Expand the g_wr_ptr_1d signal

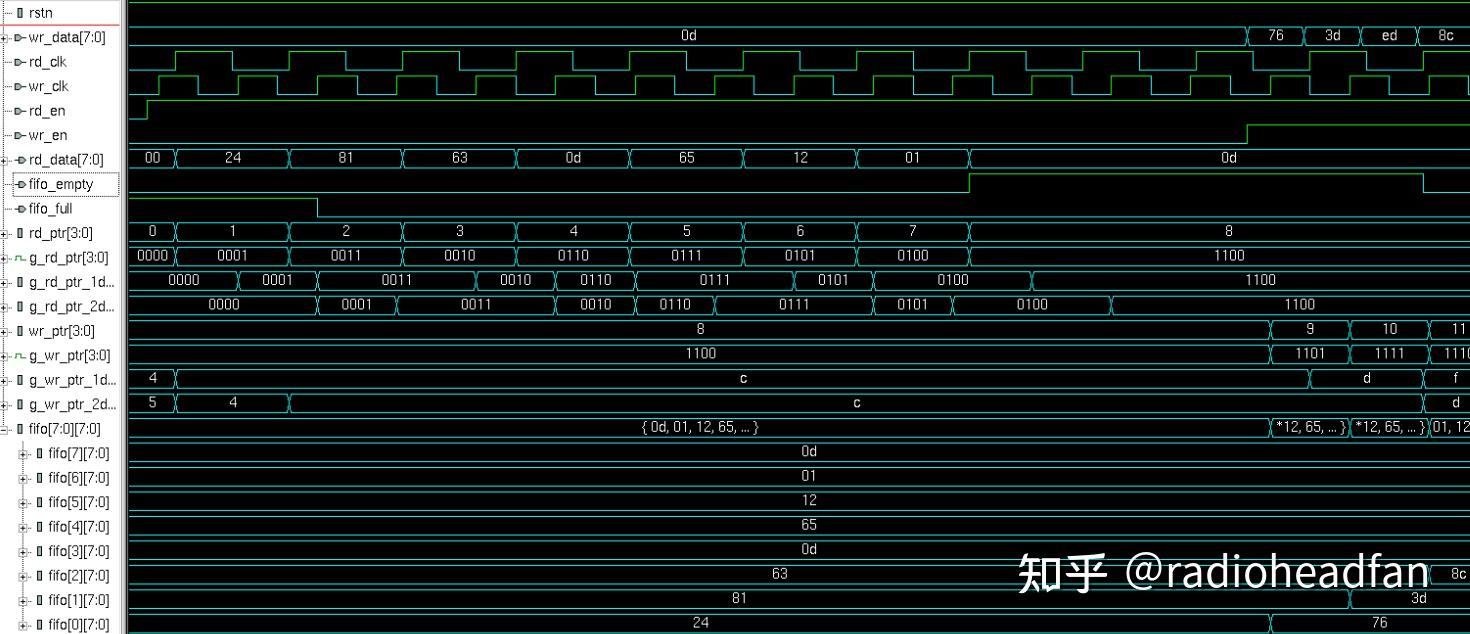pos(4,379)
